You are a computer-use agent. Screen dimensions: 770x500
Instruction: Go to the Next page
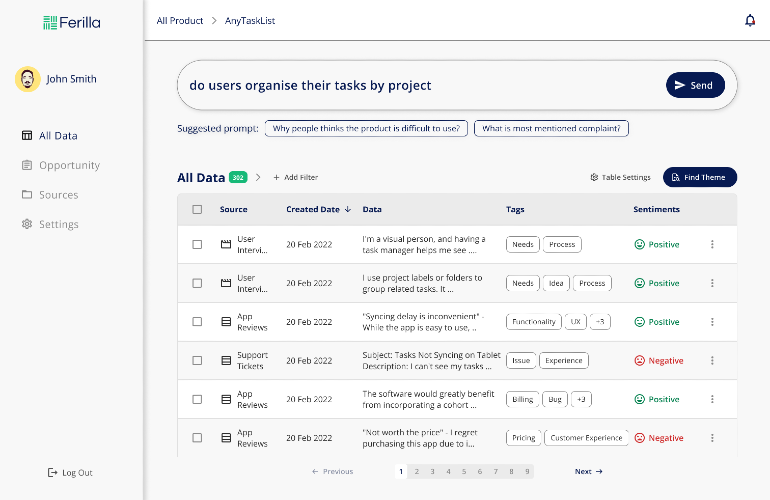coord(588,472)
